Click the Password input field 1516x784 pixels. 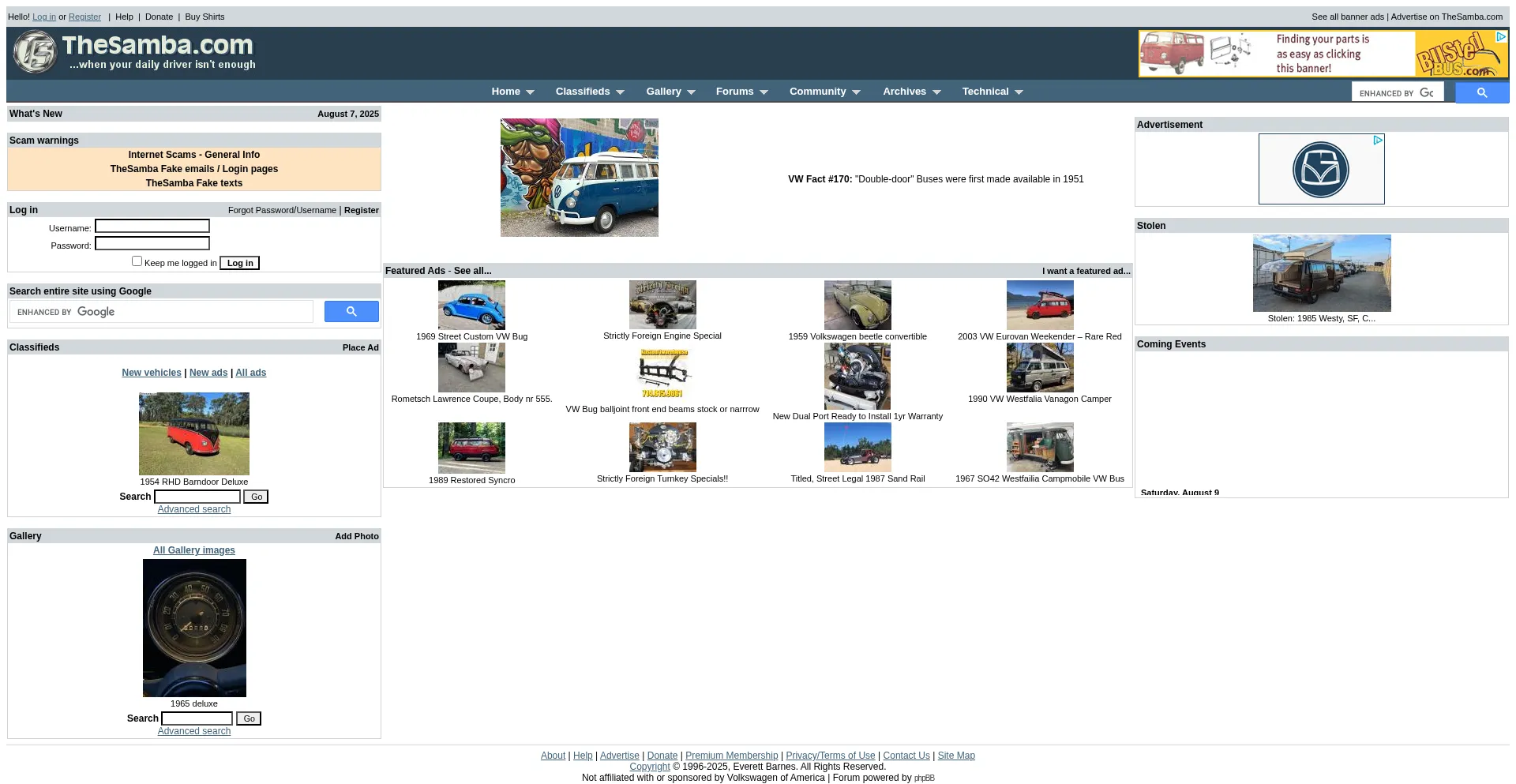[152, 243]
